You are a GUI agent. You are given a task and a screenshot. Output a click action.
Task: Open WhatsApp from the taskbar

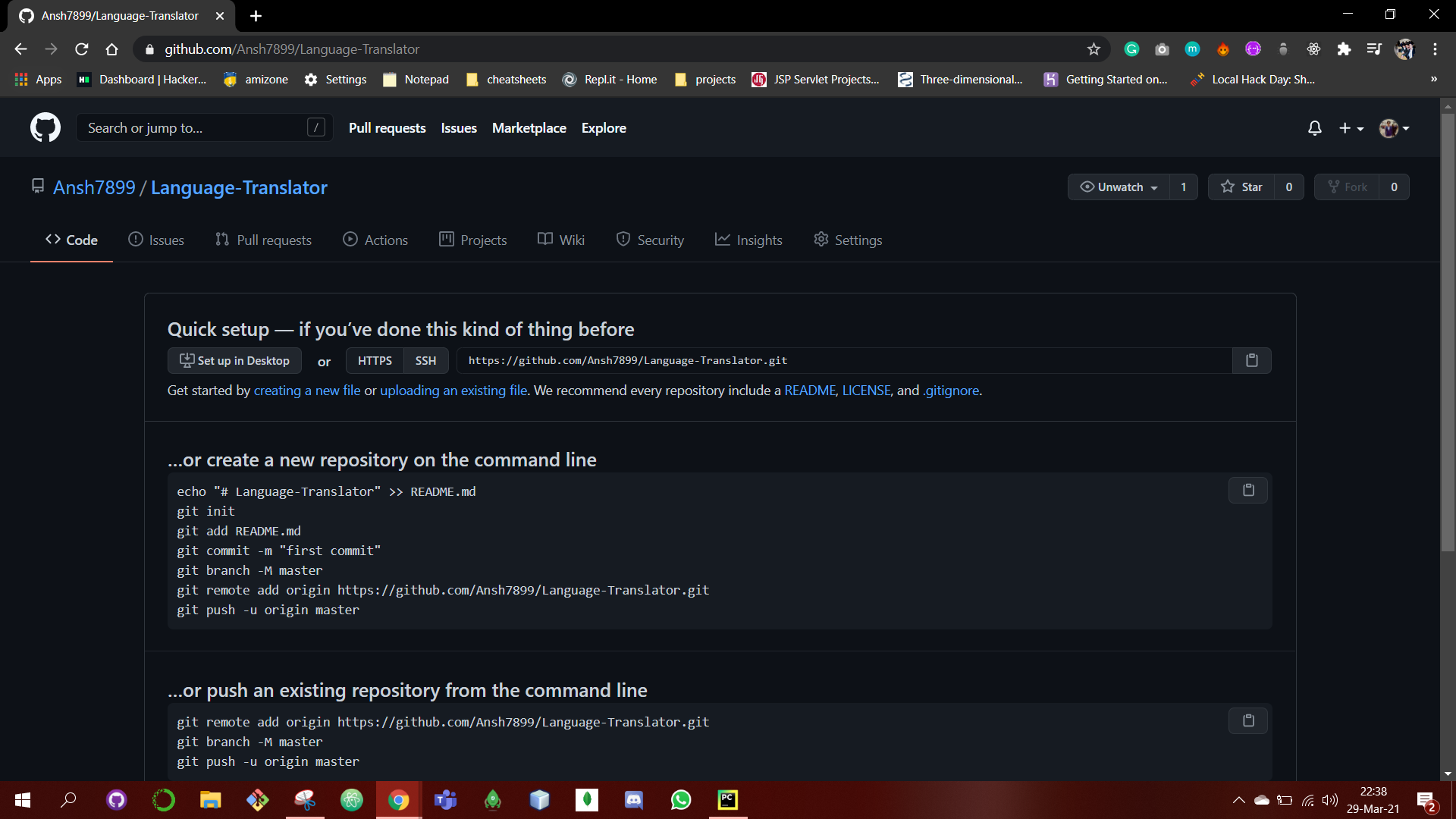point(680,800)
